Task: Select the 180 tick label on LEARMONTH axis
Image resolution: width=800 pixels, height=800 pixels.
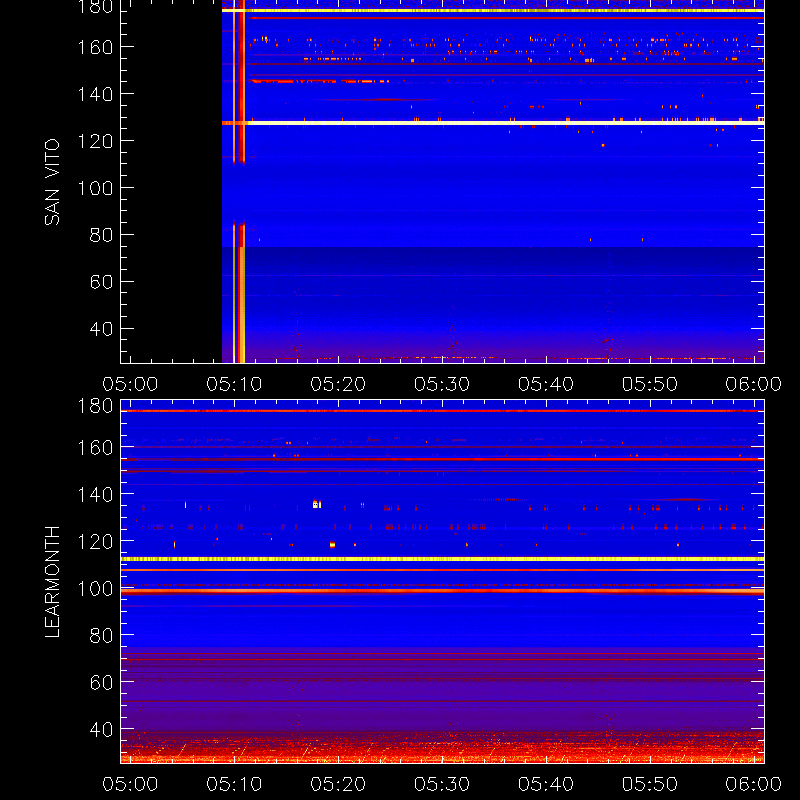Action: [95, 406]
